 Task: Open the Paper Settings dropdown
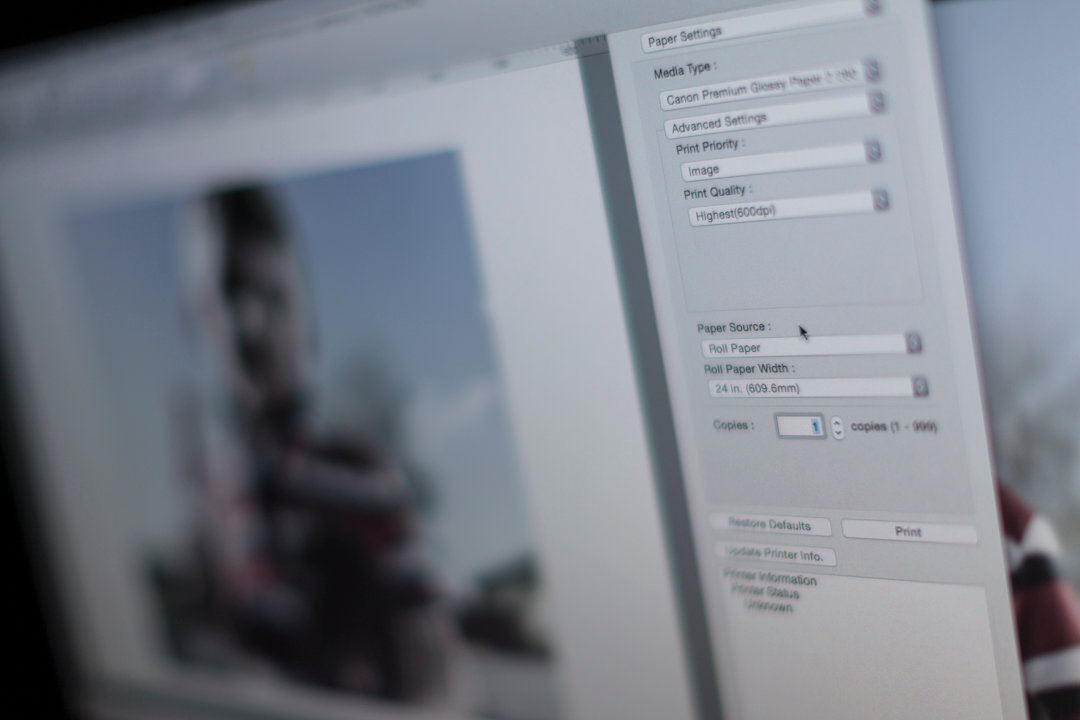[760, 25]
